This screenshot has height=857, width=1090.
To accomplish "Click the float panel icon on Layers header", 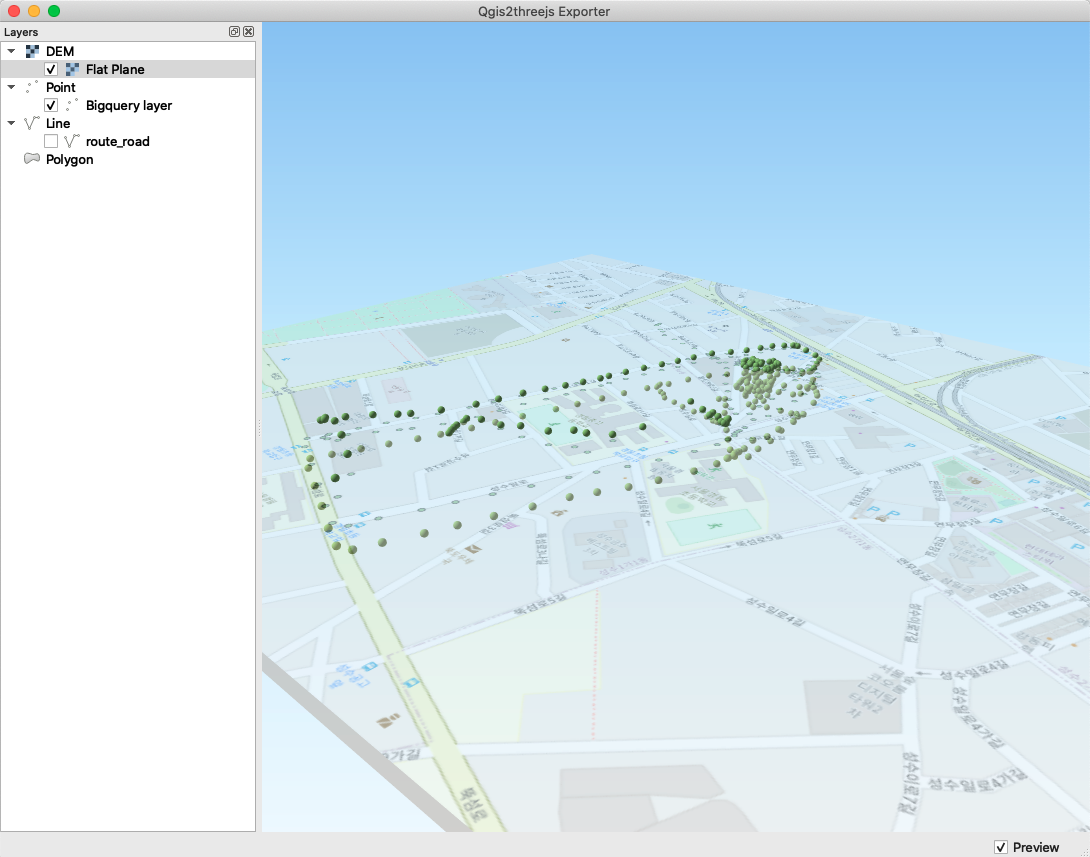I will (x=236, y=31).
